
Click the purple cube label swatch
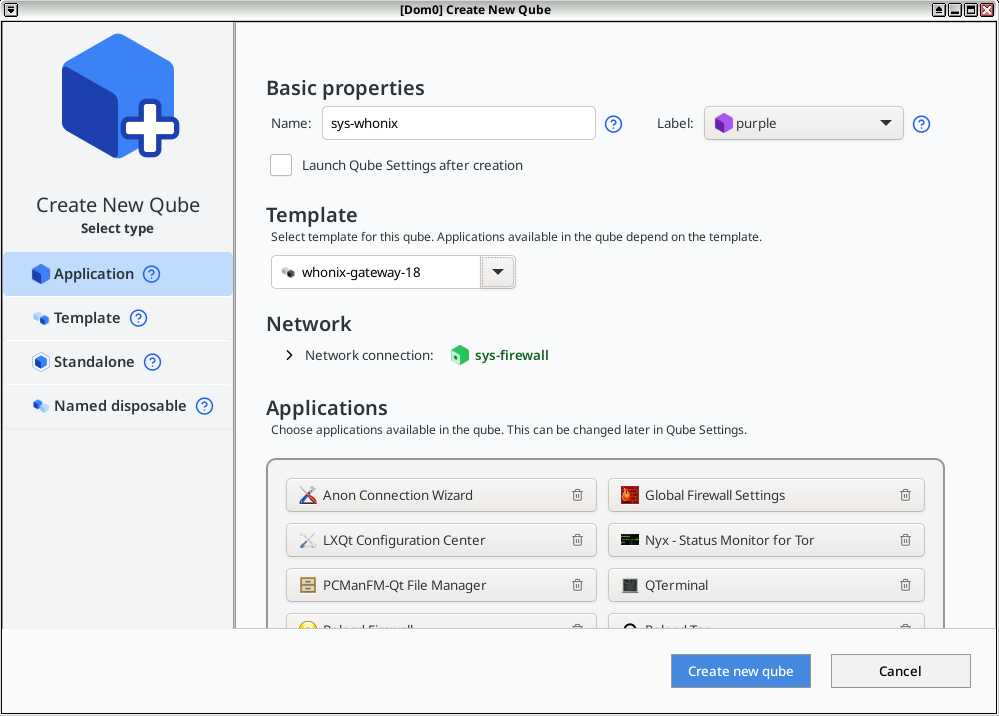(724, 124)
